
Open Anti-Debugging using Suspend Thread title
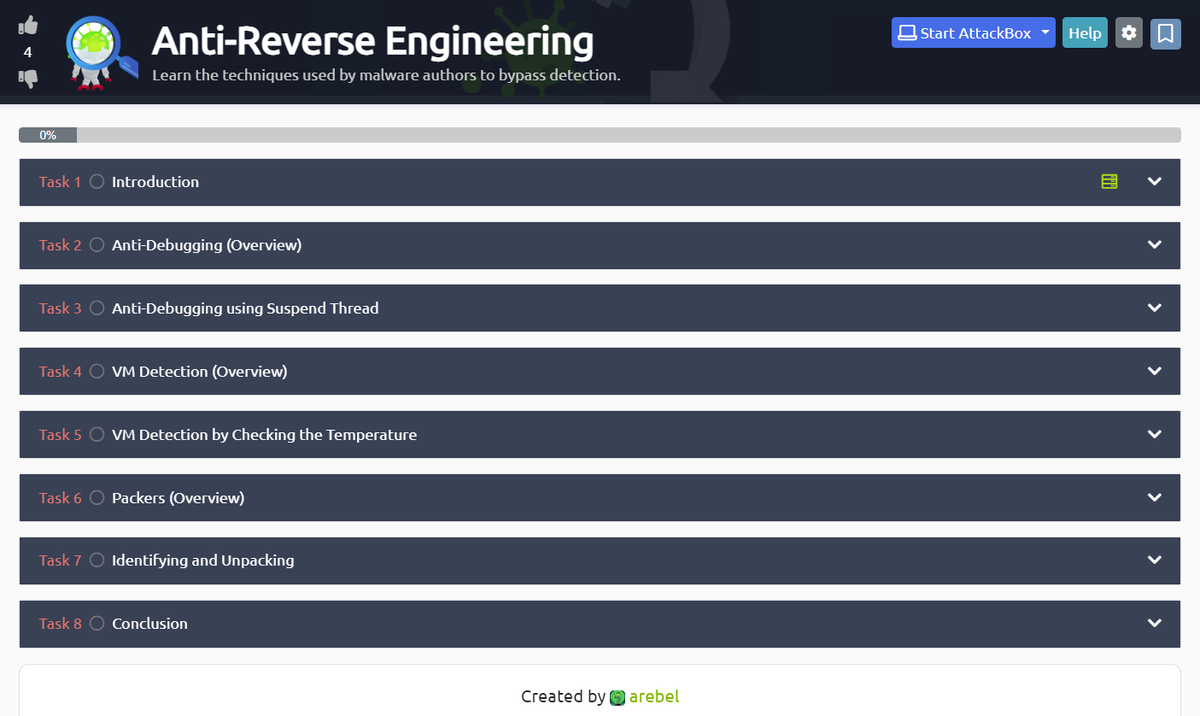245,308
